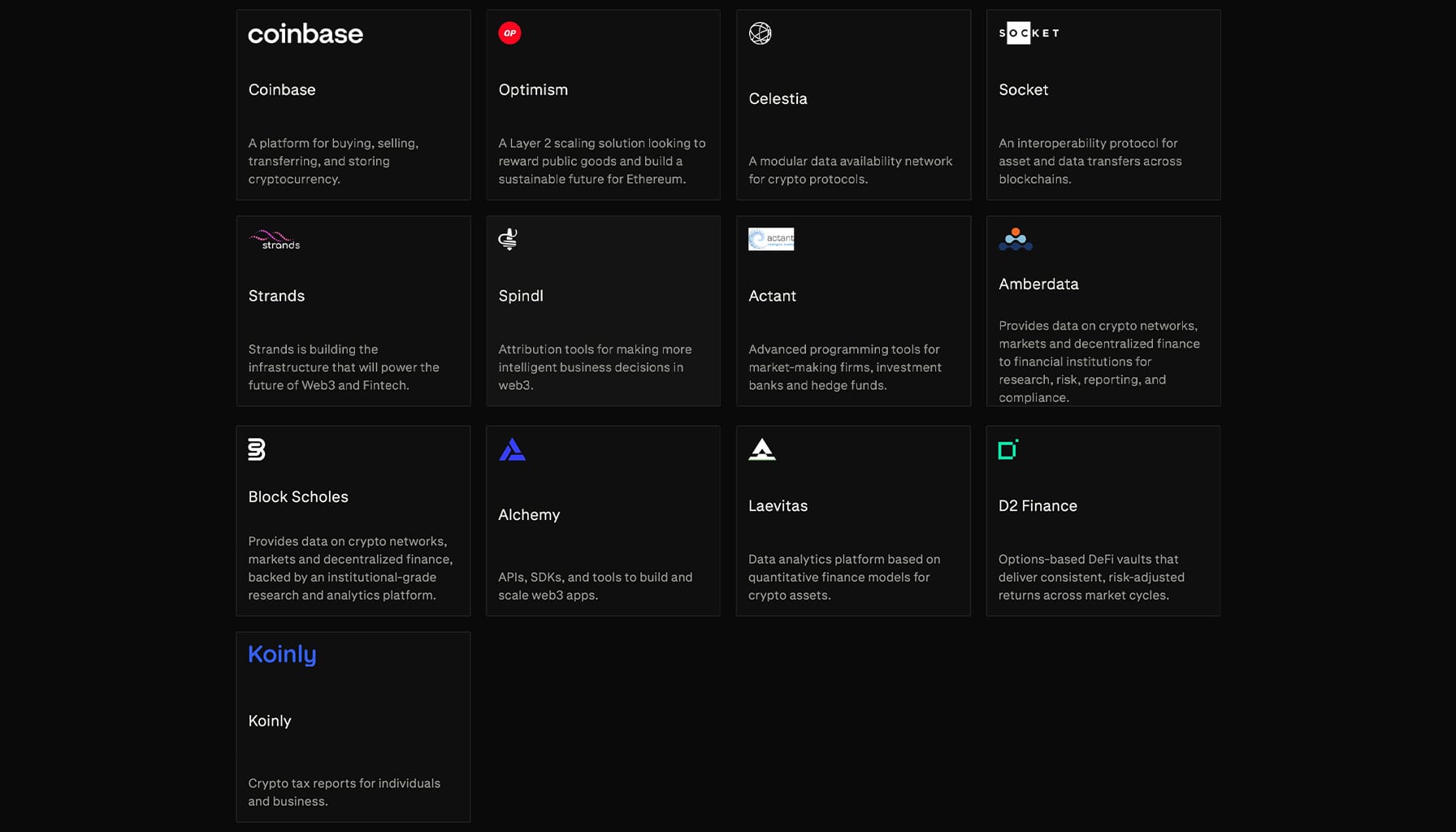This screenshot has width=1456, height=832.
Task: Click the red Optimism OP icon
Action: [x=509, y=33]
